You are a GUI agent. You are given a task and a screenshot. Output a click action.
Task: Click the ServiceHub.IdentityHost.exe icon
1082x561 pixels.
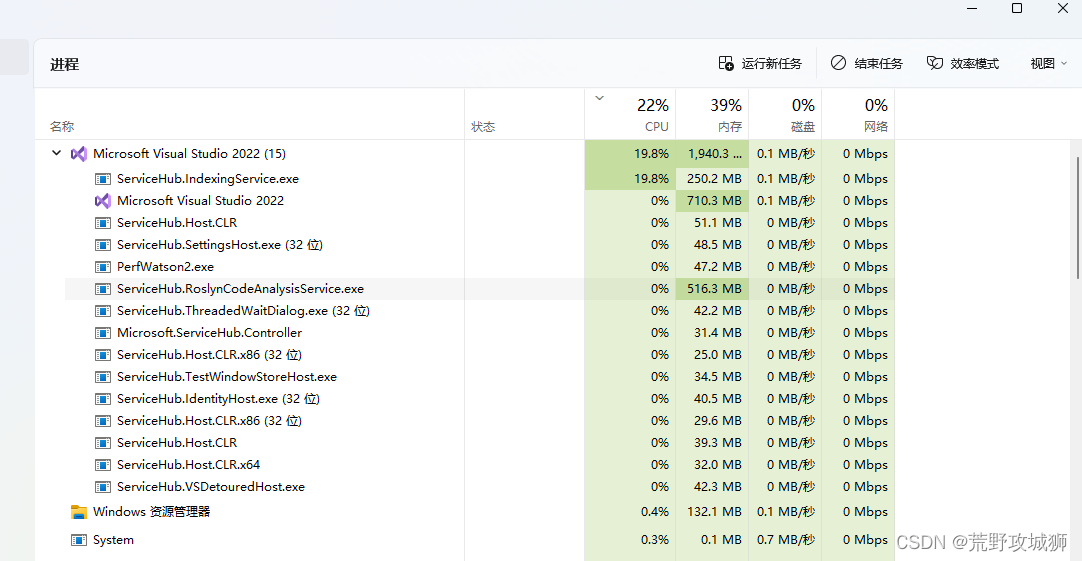(103, 399)
